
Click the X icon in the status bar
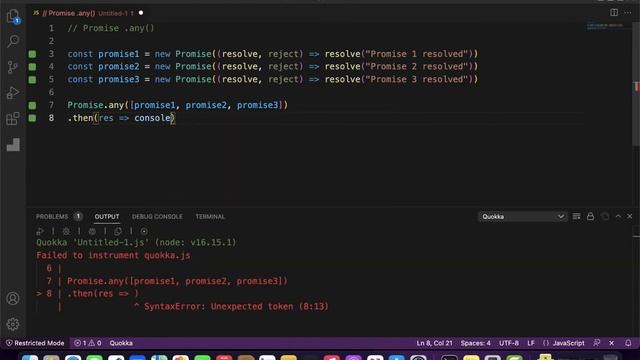tap(611, 343)
